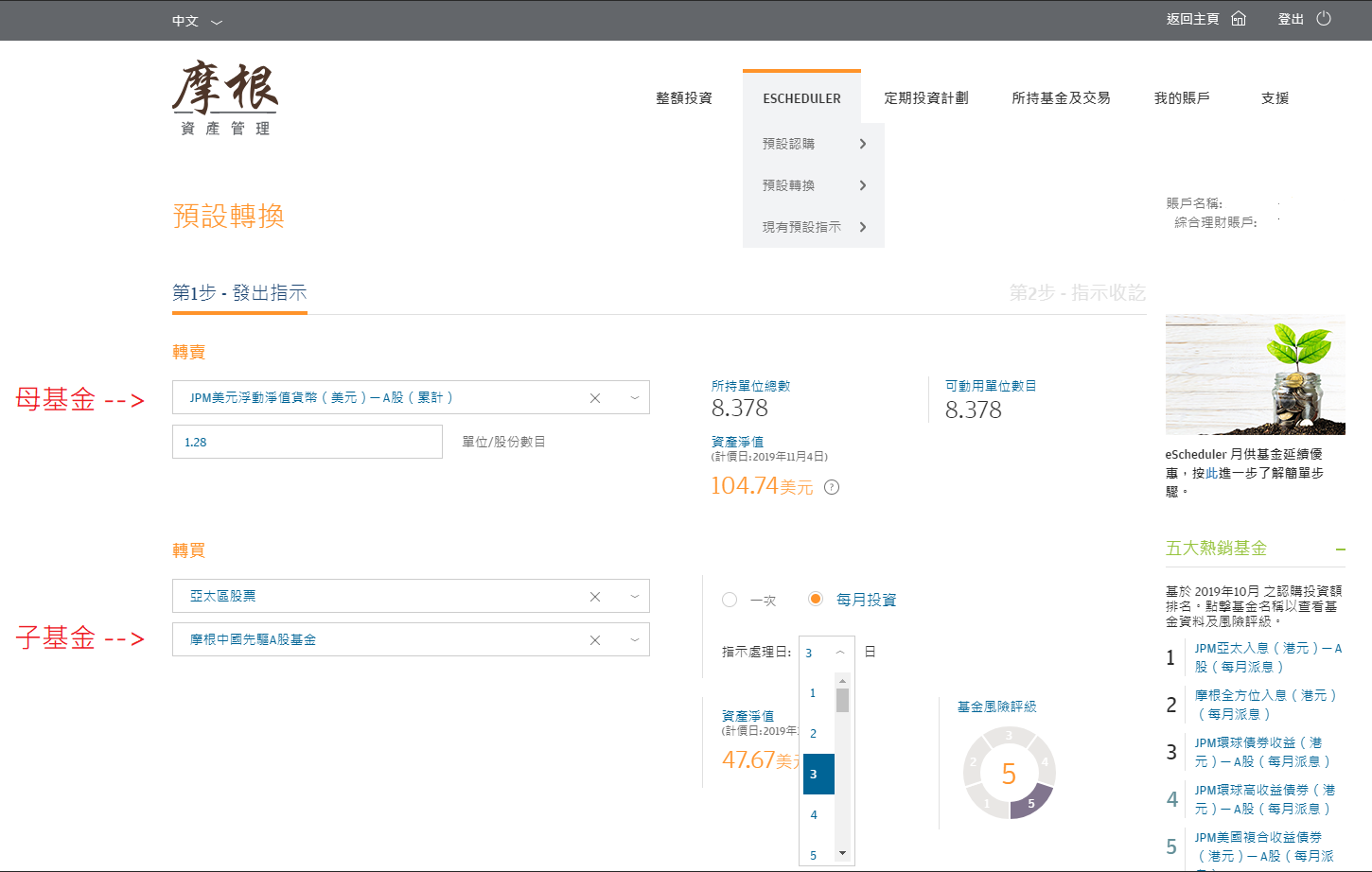
Task: Open the 我的賬戶 menu
Action: click(x=1182, y=98)
